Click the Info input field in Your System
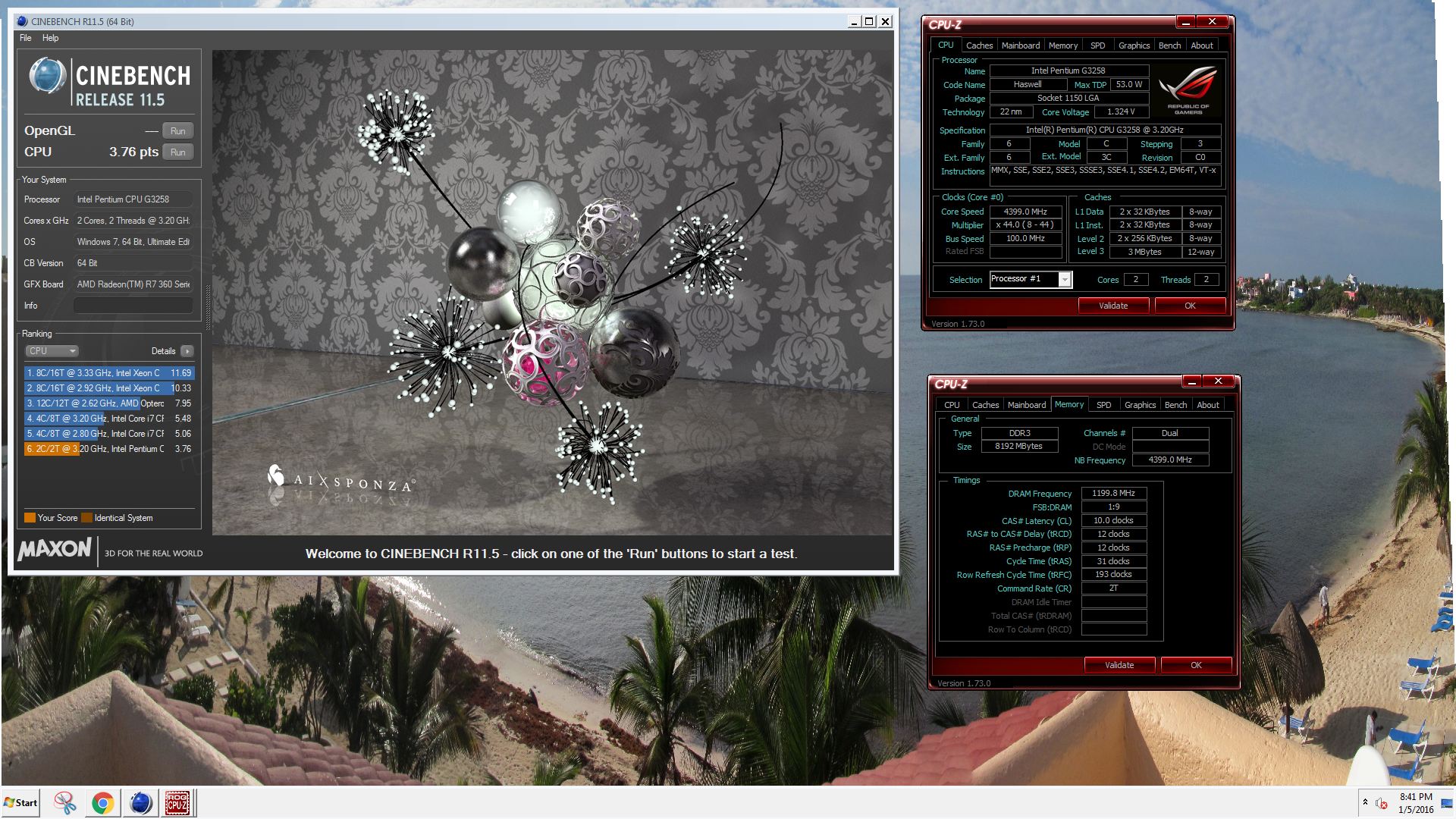This screenshot has height=819, width=1456. 133,306
